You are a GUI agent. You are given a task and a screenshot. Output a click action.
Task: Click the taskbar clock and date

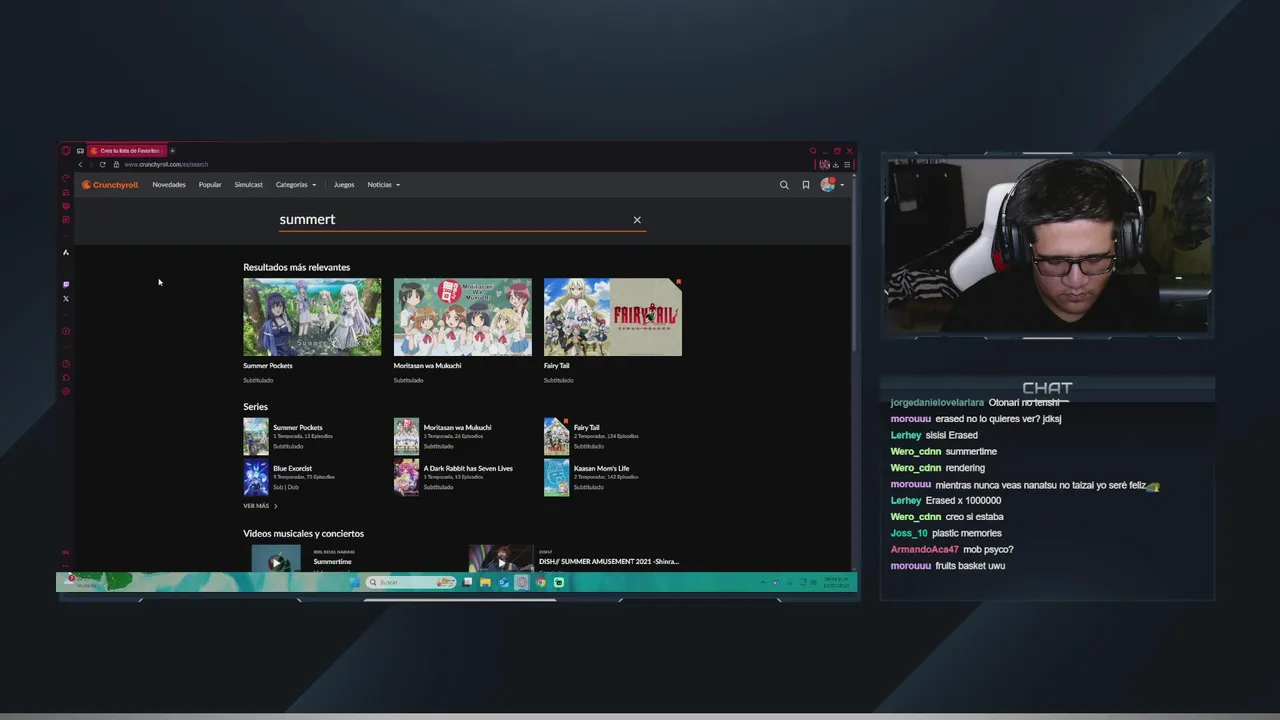[x=836, y=582]
